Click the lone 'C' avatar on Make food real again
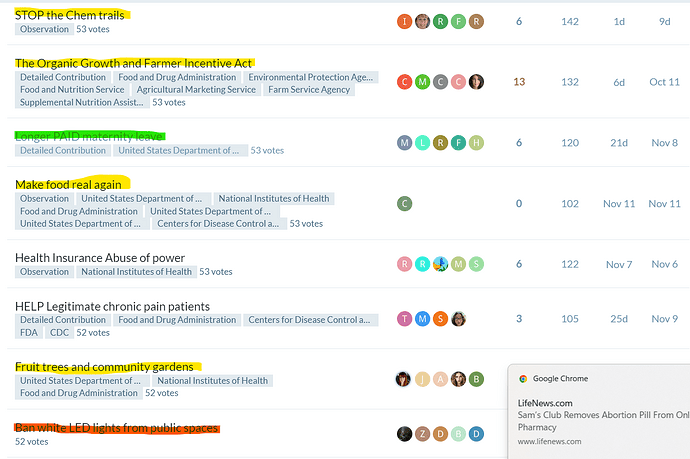 click(404, 204)
